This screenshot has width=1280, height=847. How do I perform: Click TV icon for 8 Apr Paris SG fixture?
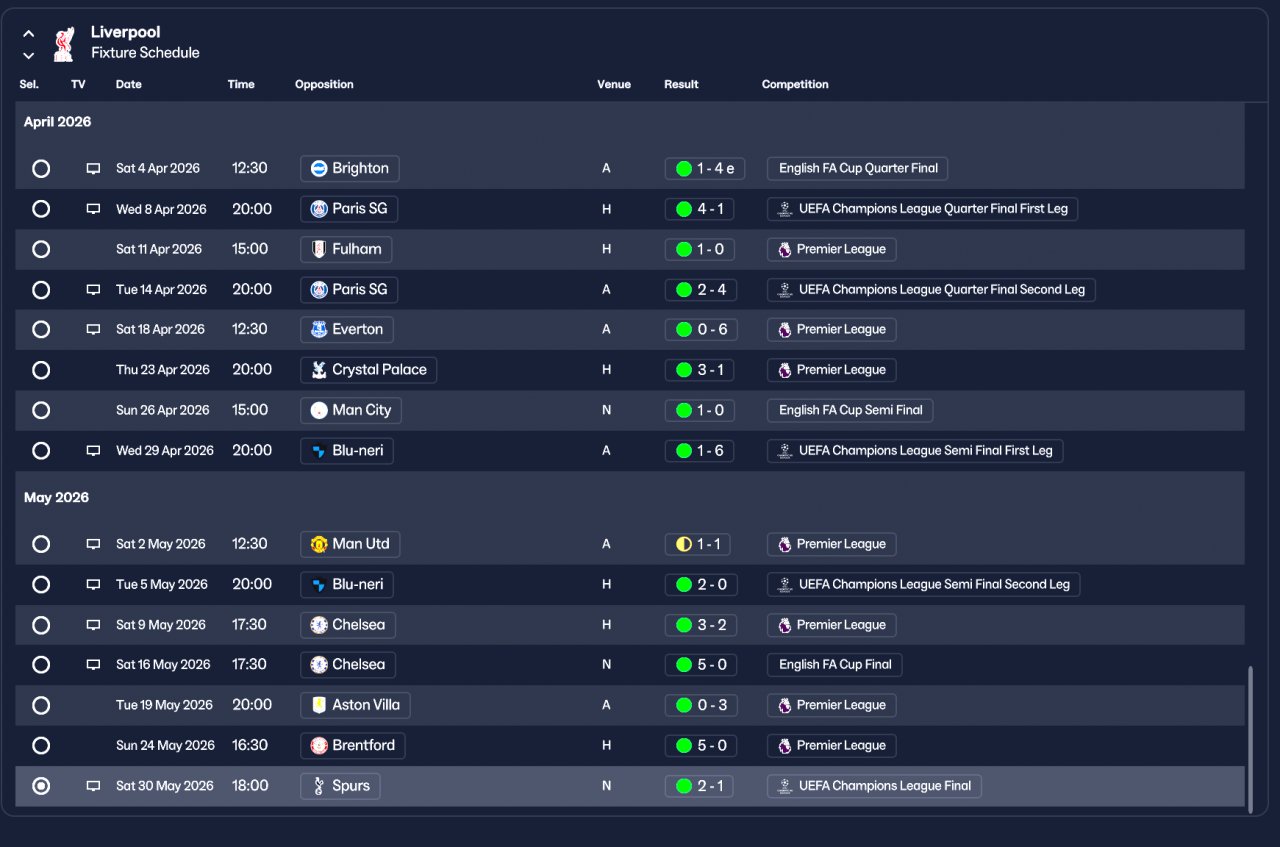click(93, 209)
